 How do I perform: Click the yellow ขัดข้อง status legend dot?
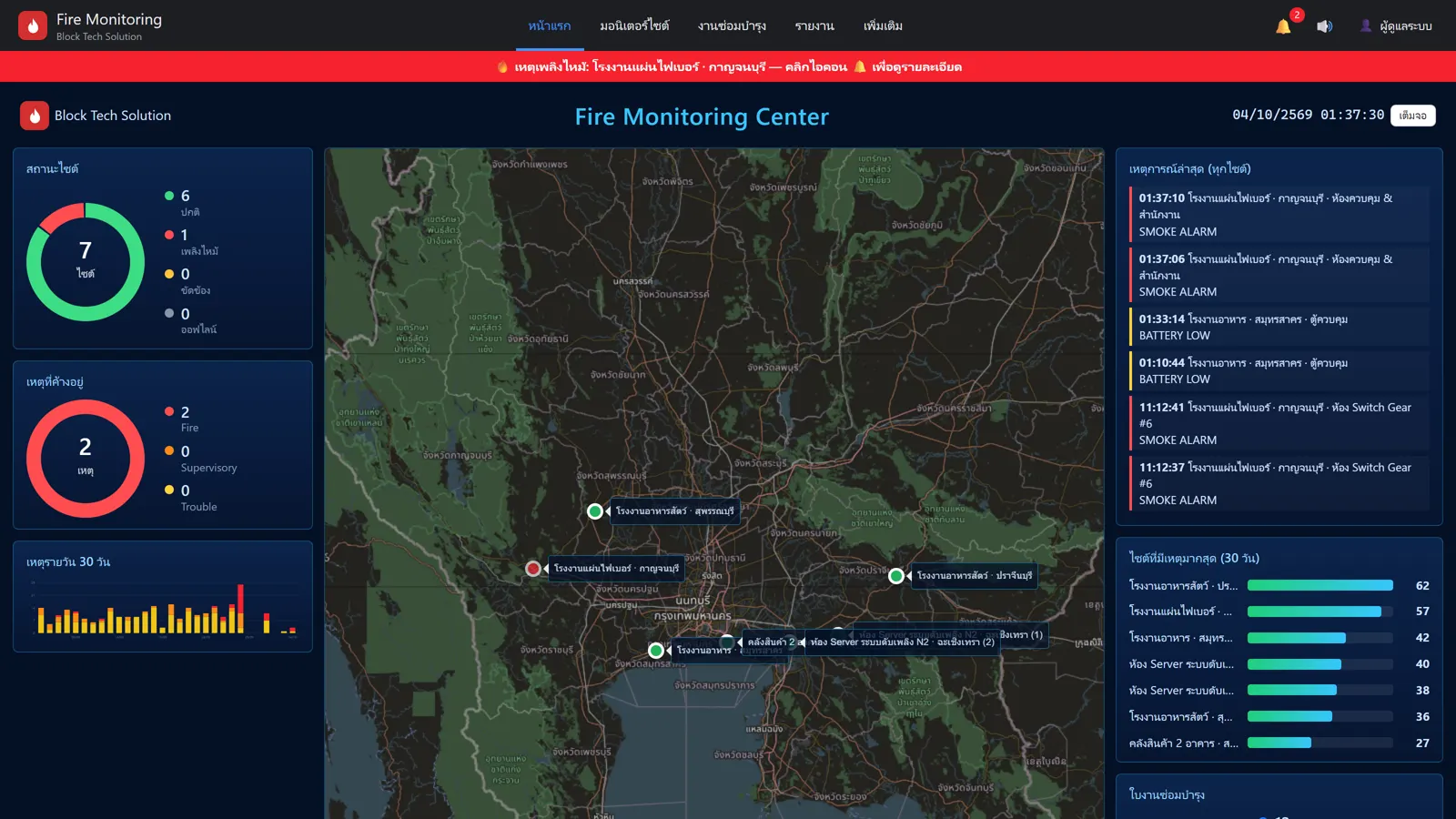[169, 274]
